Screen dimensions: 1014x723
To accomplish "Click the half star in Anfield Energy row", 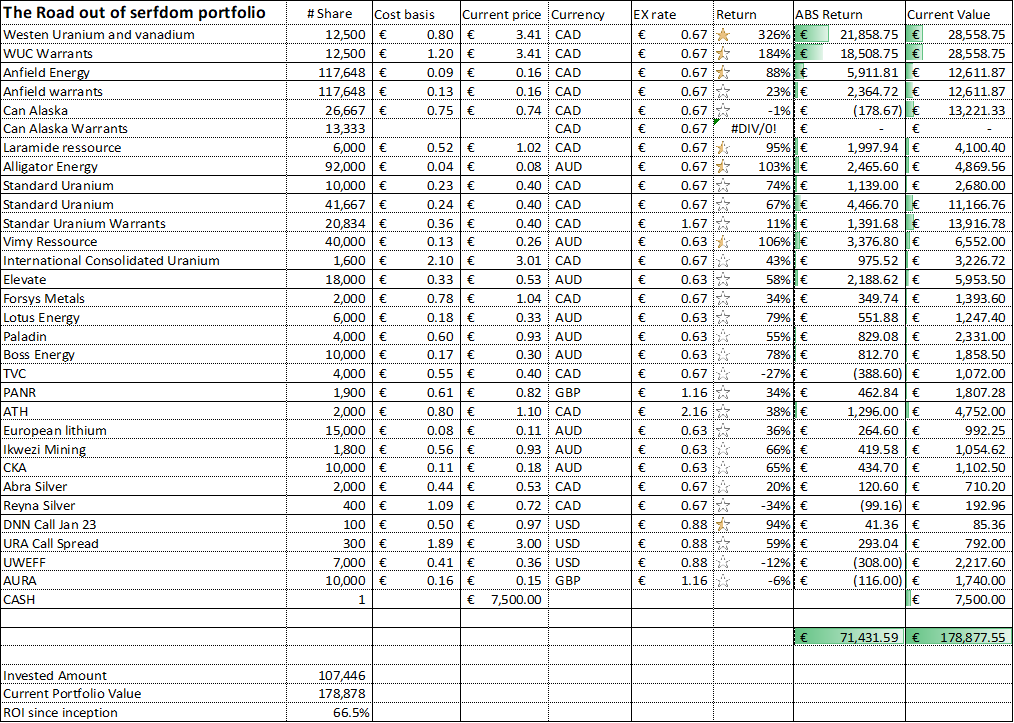I will (x=724, y=72).
